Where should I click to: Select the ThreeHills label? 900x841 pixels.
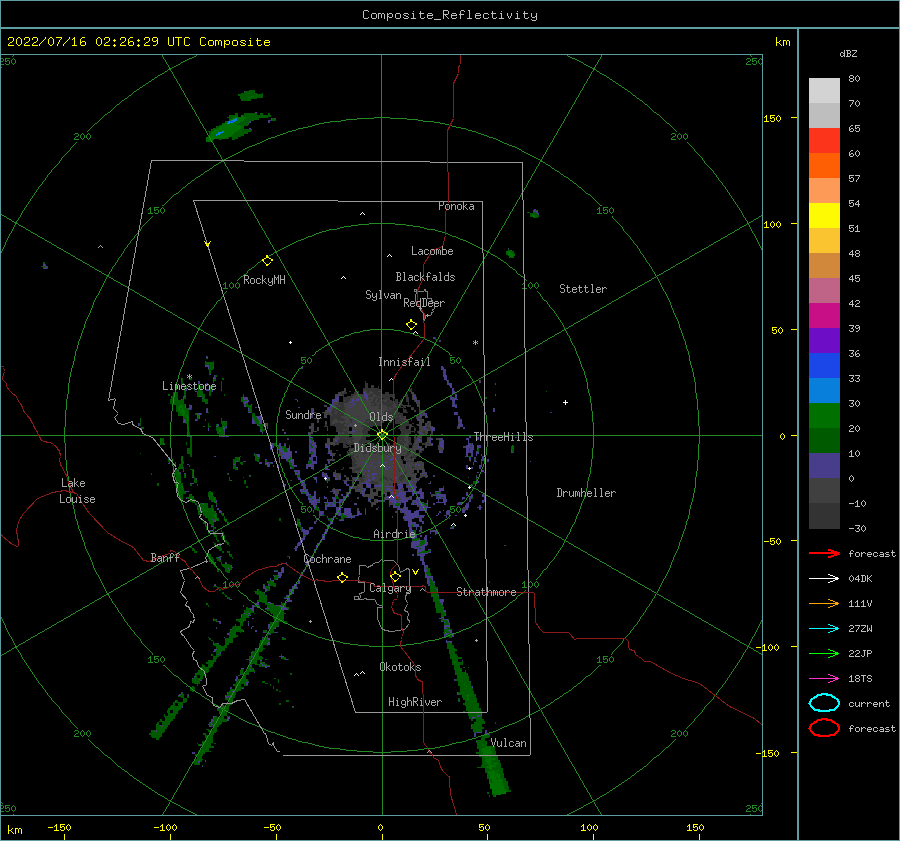(x=503, y=437)
